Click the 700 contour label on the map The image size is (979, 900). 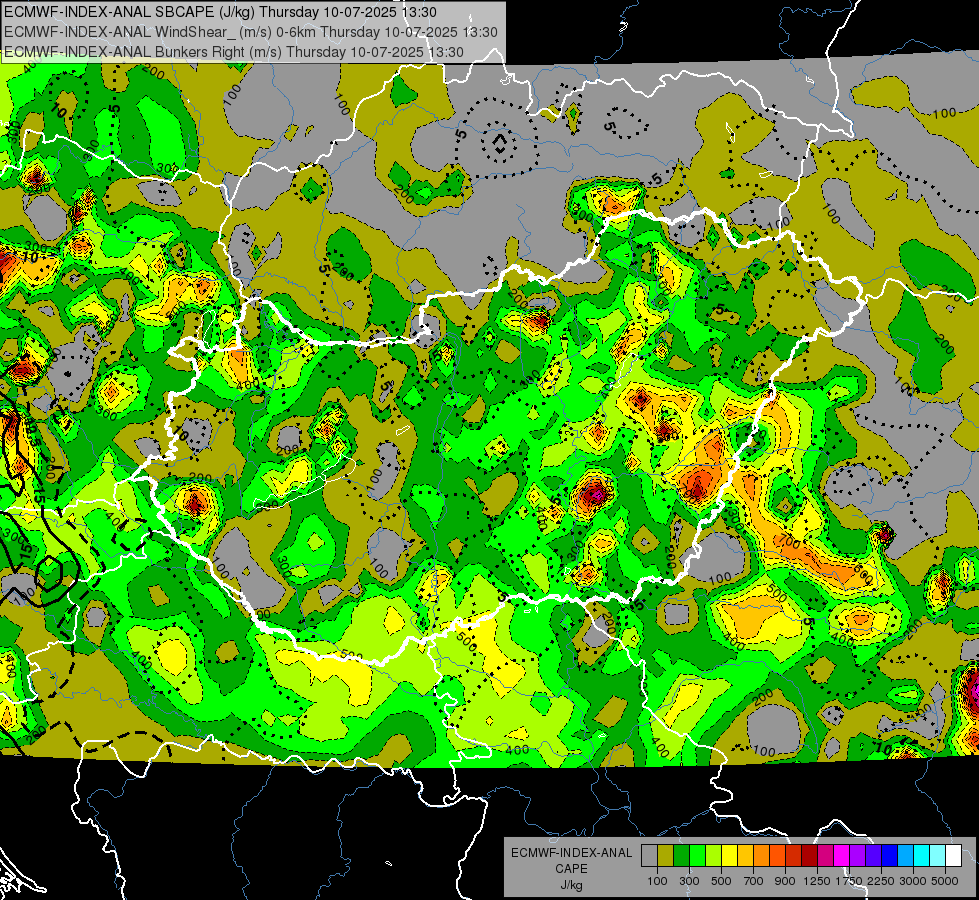pos(790,542)
